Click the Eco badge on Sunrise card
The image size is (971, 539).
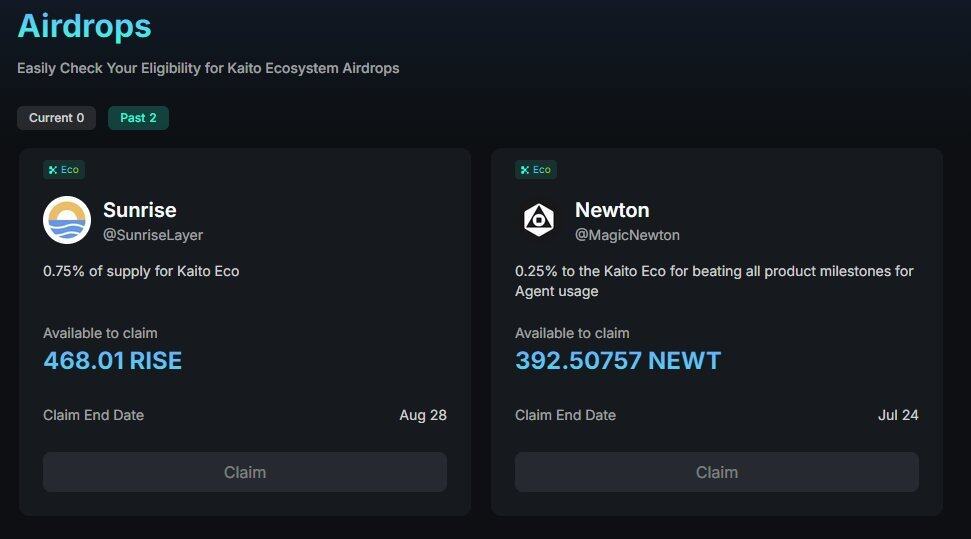point(64,170)
